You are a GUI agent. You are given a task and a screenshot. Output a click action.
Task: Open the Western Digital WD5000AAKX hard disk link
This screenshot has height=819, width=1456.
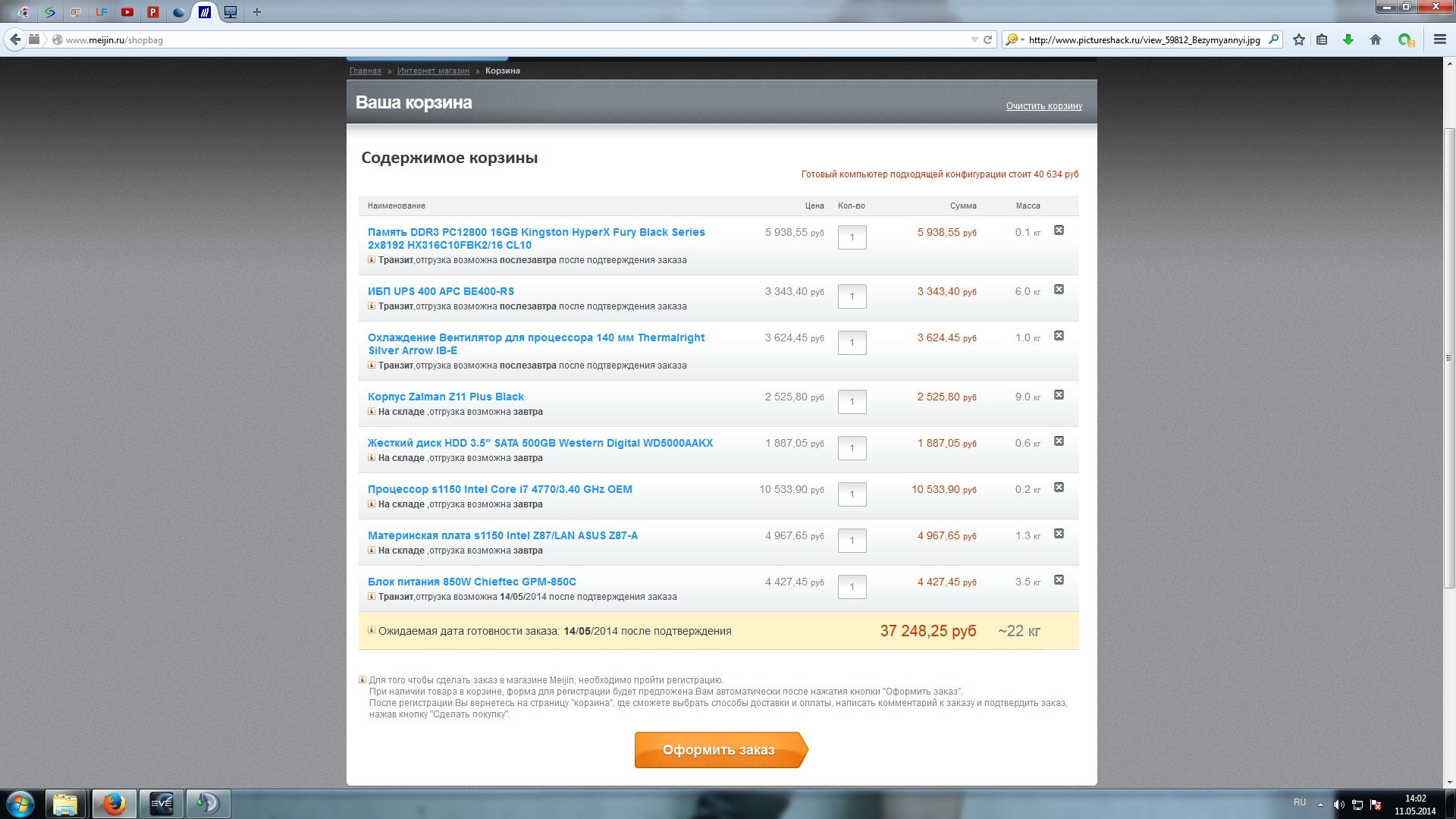point(540,443)
